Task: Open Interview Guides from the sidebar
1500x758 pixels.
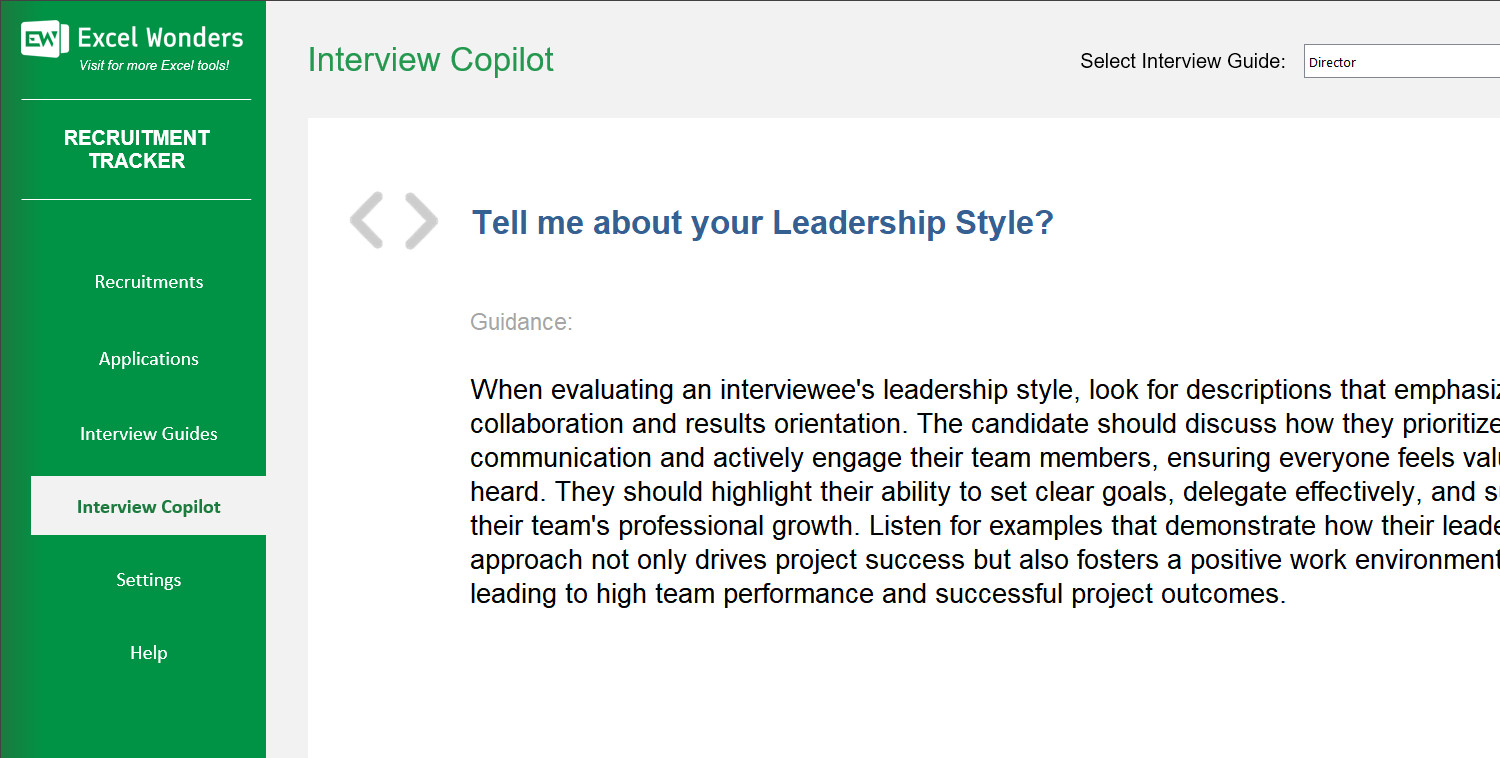Action: click(x=149, y=434)
